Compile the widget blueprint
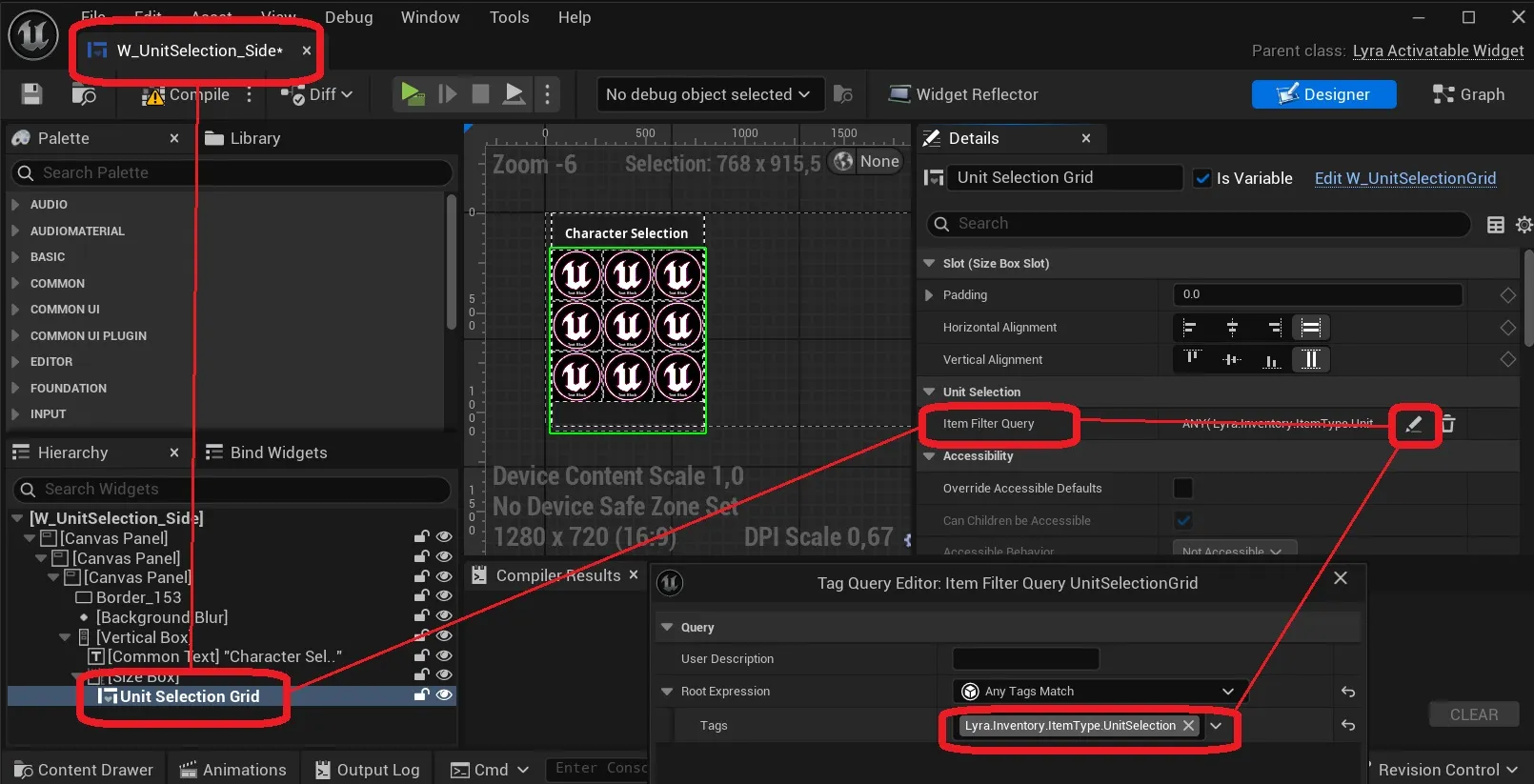 pyautogui.click(x=186, y=94)
